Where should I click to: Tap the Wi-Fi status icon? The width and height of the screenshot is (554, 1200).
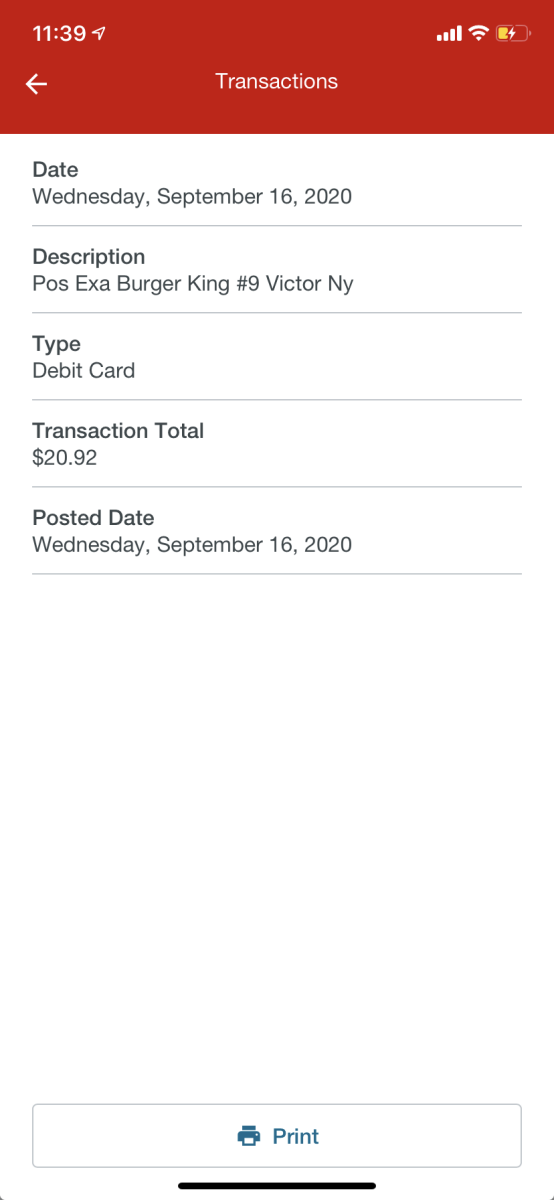tap(478, 33)
